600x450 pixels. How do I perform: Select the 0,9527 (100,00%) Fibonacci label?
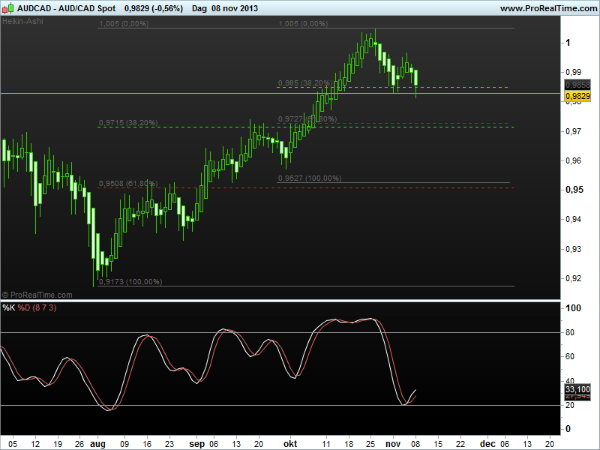pyautogui.click(x=310, y=178)
